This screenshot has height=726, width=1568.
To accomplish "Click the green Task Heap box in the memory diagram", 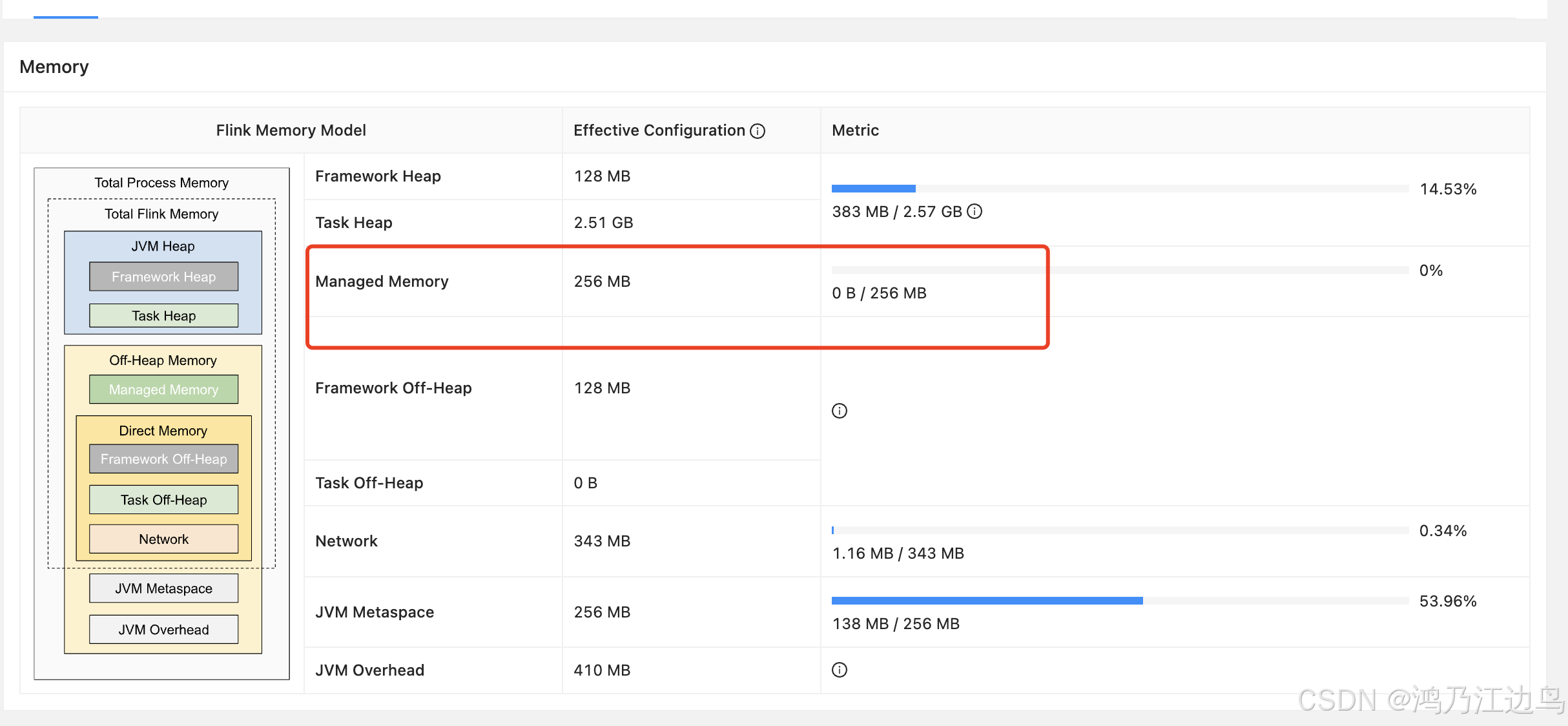I will (163, 316).
